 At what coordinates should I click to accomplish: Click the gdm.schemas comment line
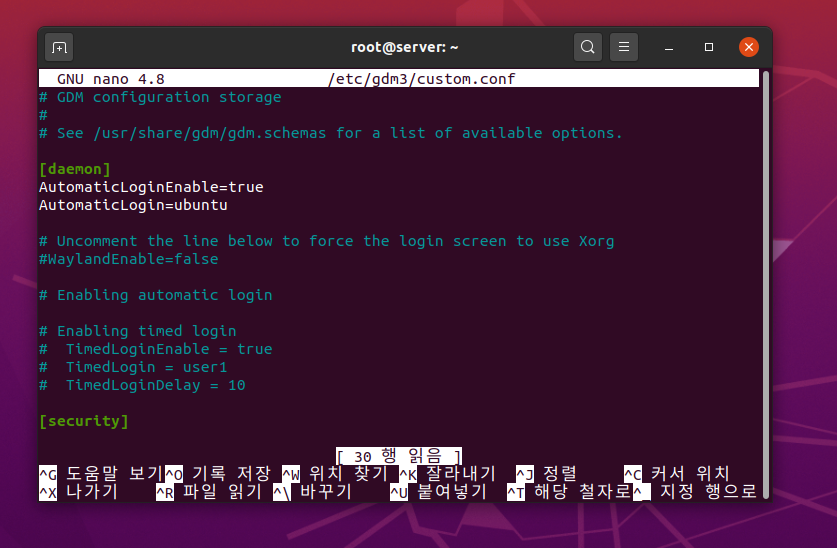click(331, 133)
